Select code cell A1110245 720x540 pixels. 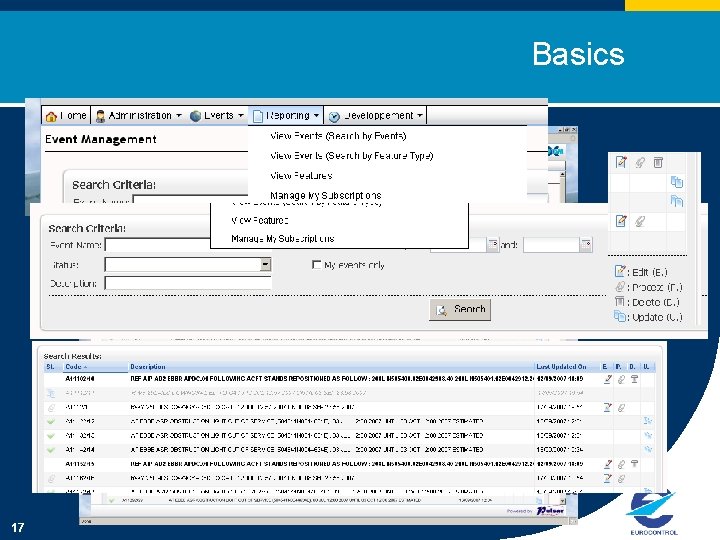click(x=80, y=464)
